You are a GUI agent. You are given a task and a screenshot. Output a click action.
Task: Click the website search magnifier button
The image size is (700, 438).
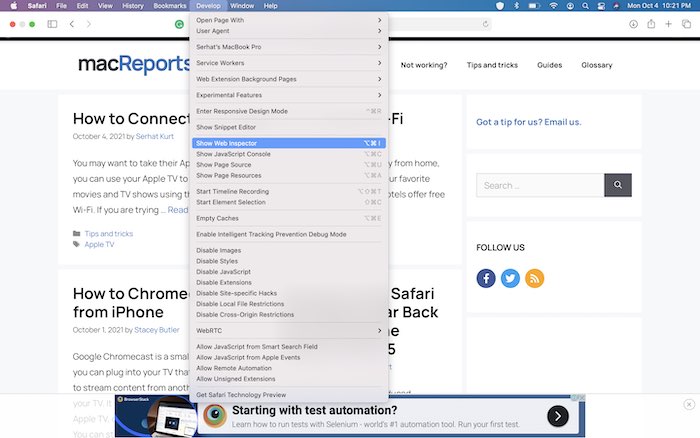tap(618, 185)
